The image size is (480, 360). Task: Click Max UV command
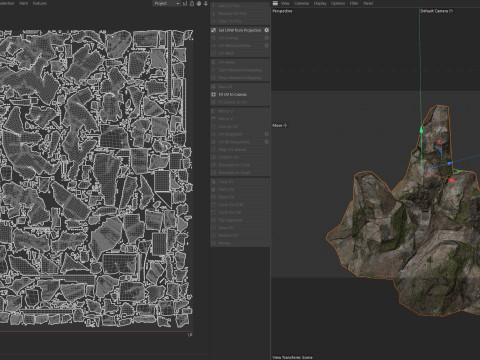click(x=240, y=87)
